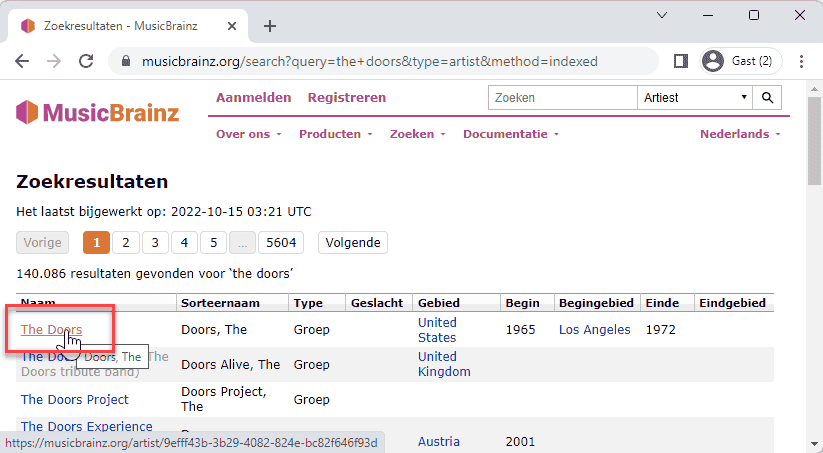
Task: Click the Zoeken search field
Action: (x=563, y=98)
